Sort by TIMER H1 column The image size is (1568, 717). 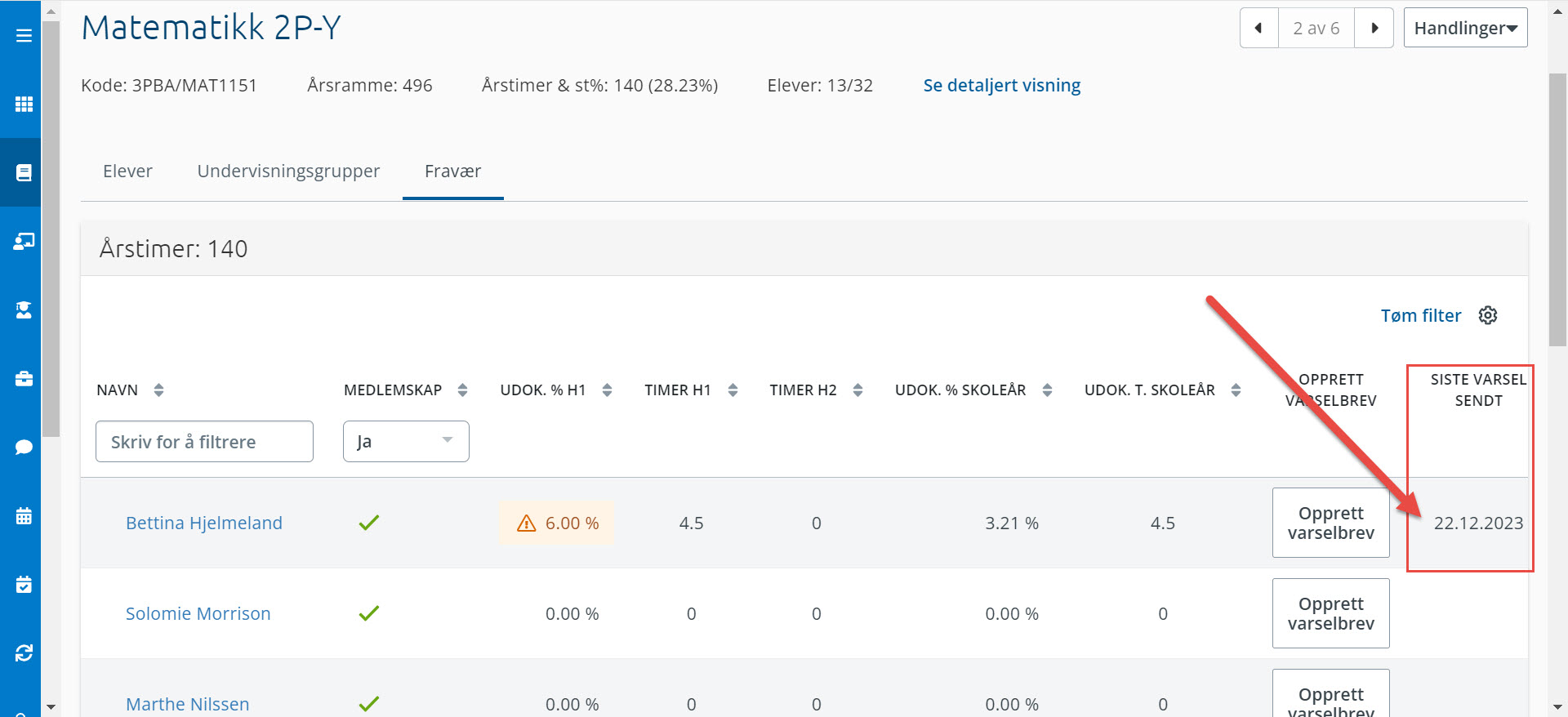click(733, 390)
